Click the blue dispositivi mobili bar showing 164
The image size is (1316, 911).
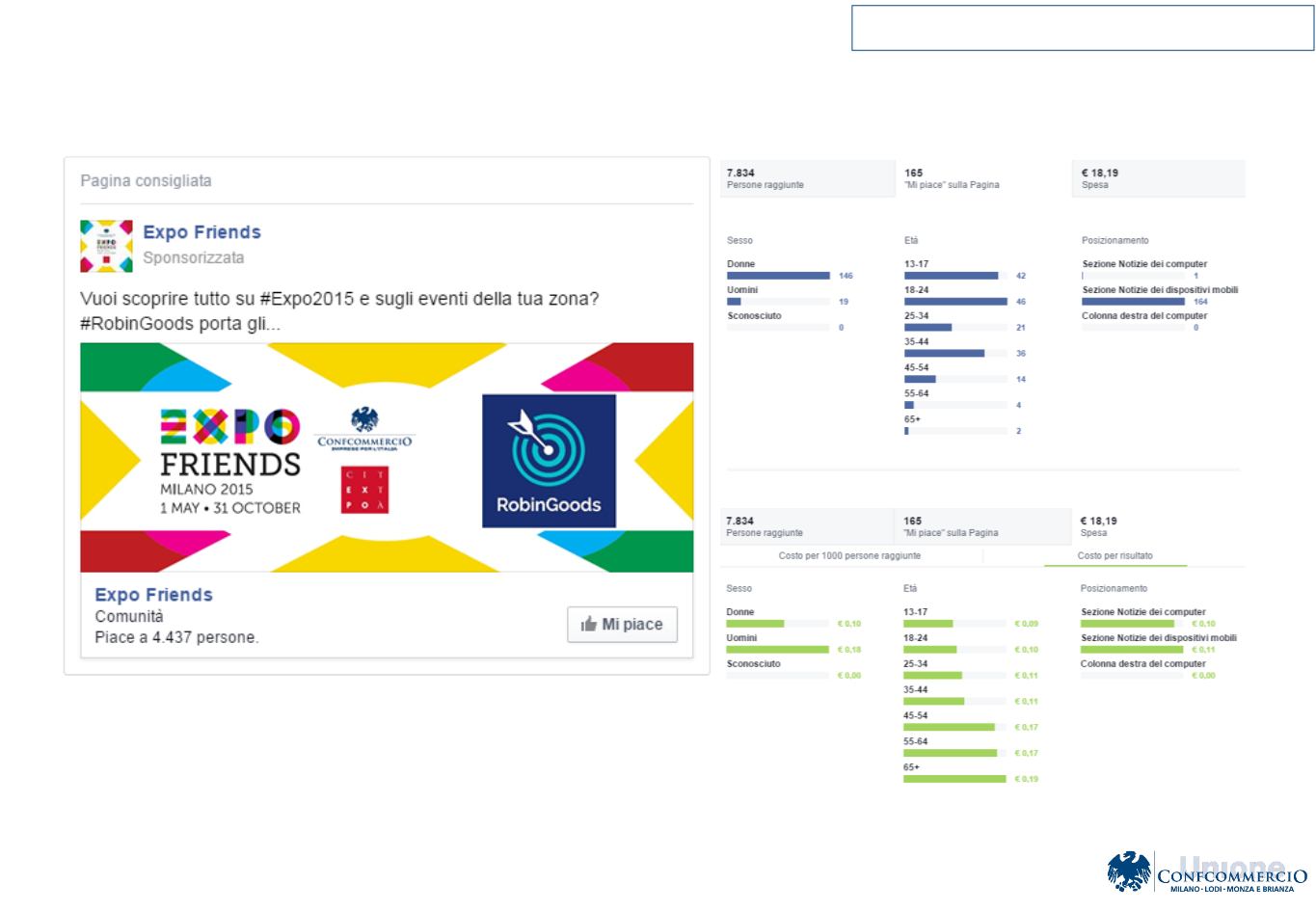1133,302
